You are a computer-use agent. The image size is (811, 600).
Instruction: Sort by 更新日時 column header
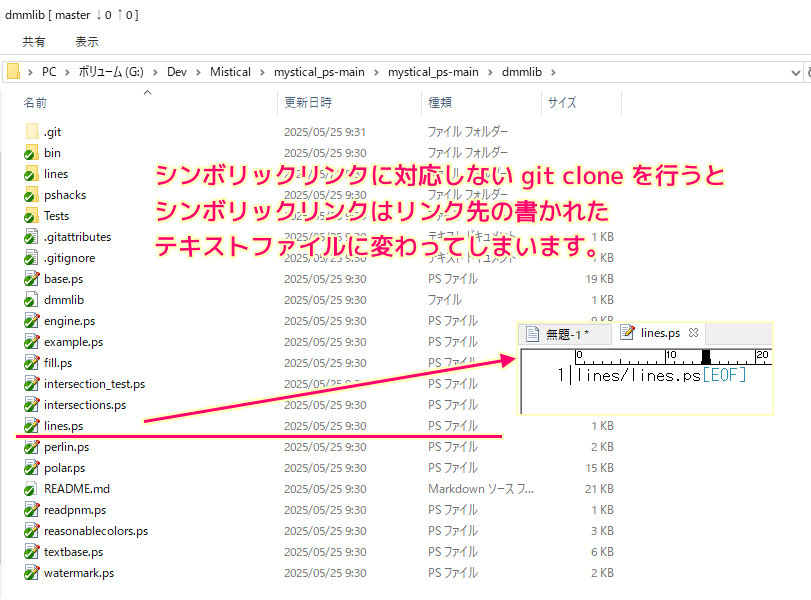point(308,102)
